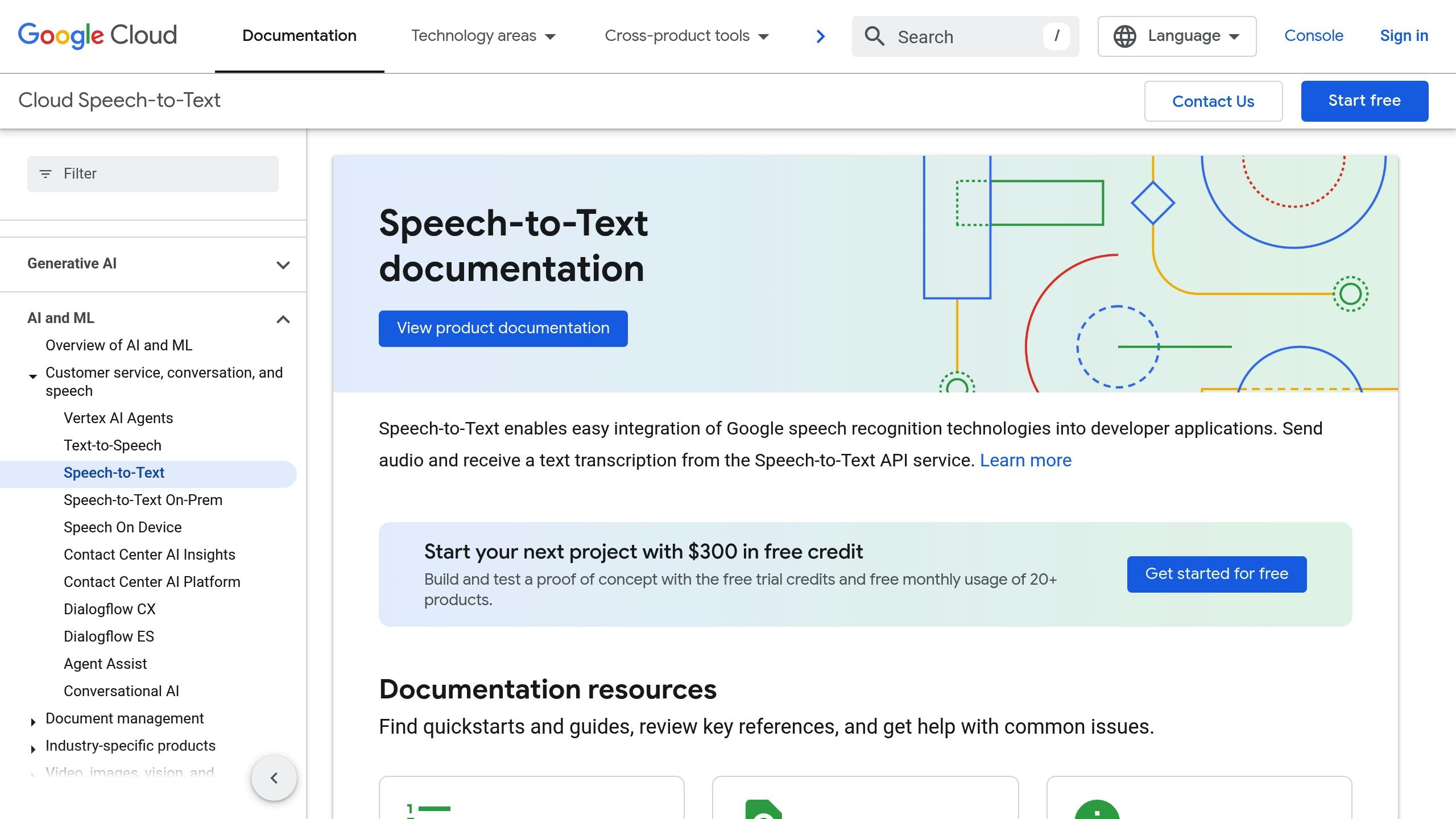Image resolution: width=1456 pixels, height=819 pixels.
Task: Click the numbered-list quickstart card icon
Action: (x=429, y=810)
